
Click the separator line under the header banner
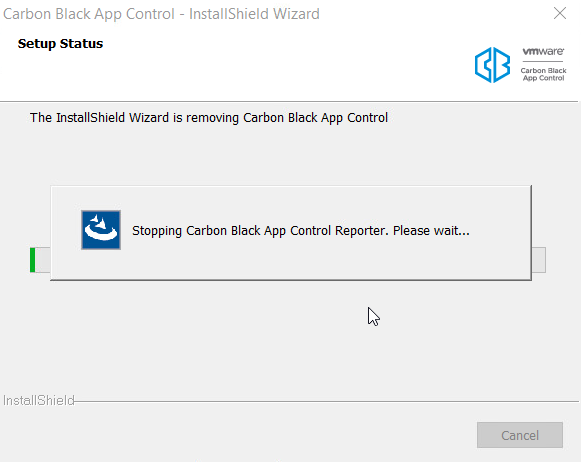tap(289, 101)
